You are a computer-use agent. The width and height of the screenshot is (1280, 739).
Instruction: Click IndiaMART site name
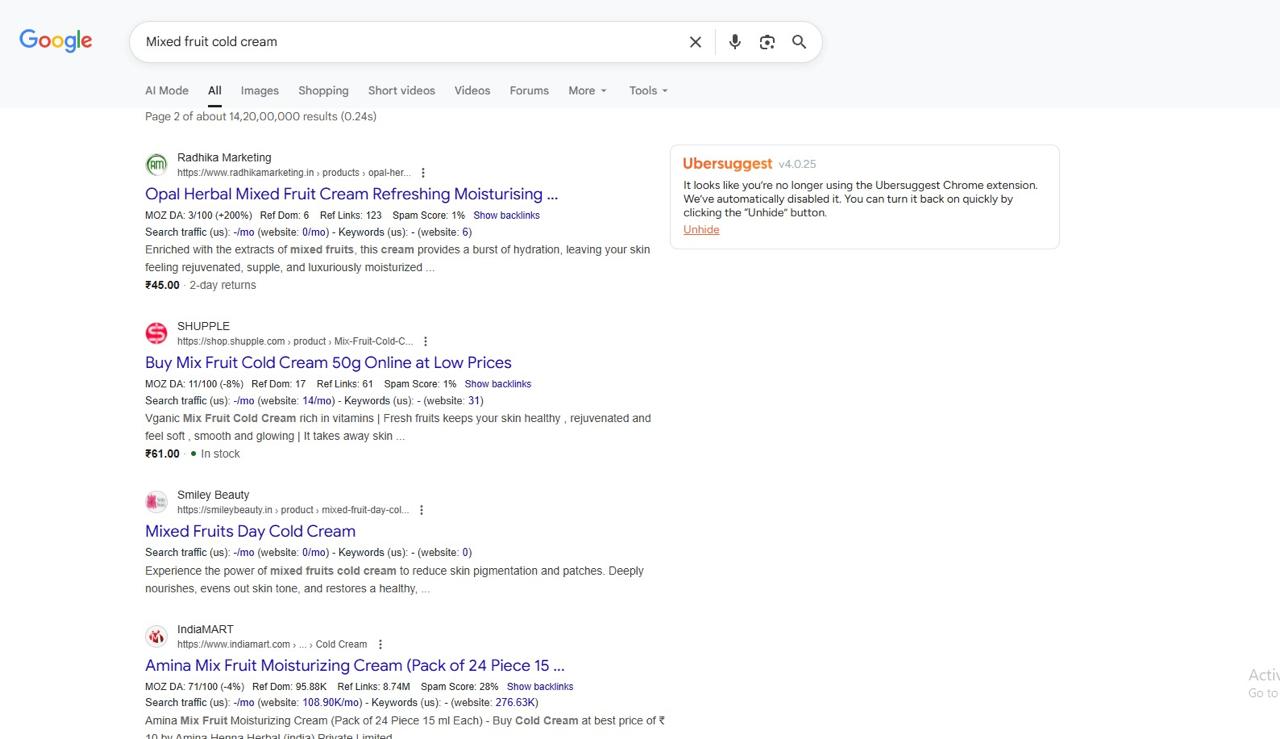click(205, 629)
